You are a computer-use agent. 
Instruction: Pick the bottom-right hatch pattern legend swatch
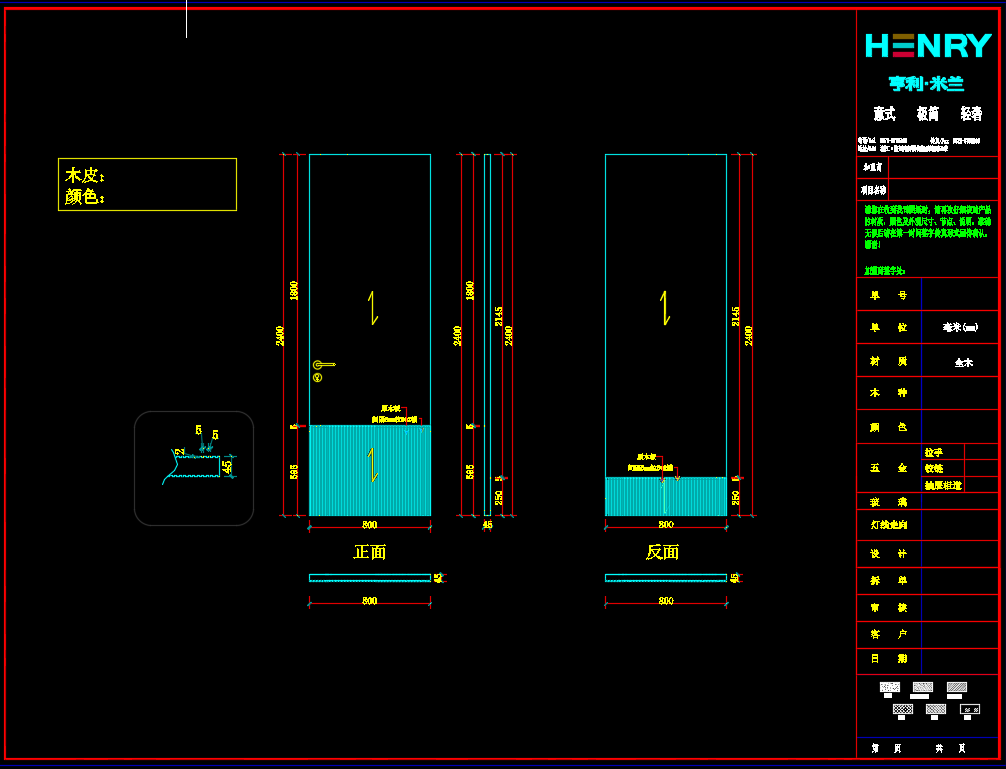tap(969, 709)
